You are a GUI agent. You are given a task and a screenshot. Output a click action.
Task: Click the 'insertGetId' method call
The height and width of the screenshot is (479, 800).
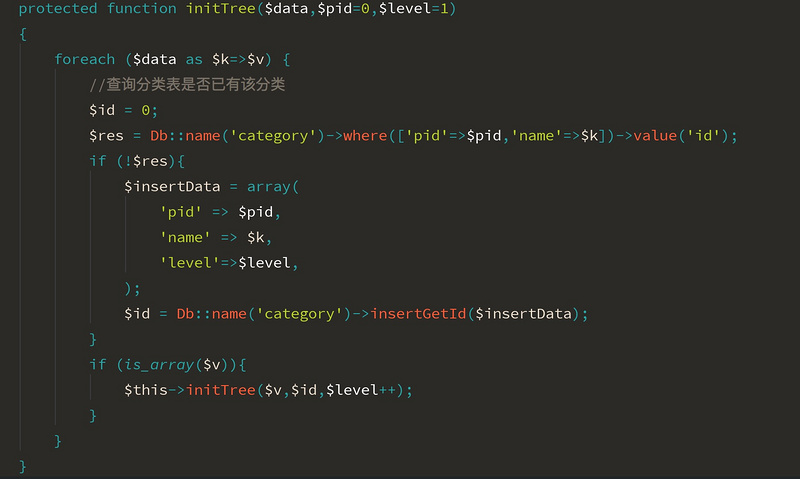pos(418,314)
